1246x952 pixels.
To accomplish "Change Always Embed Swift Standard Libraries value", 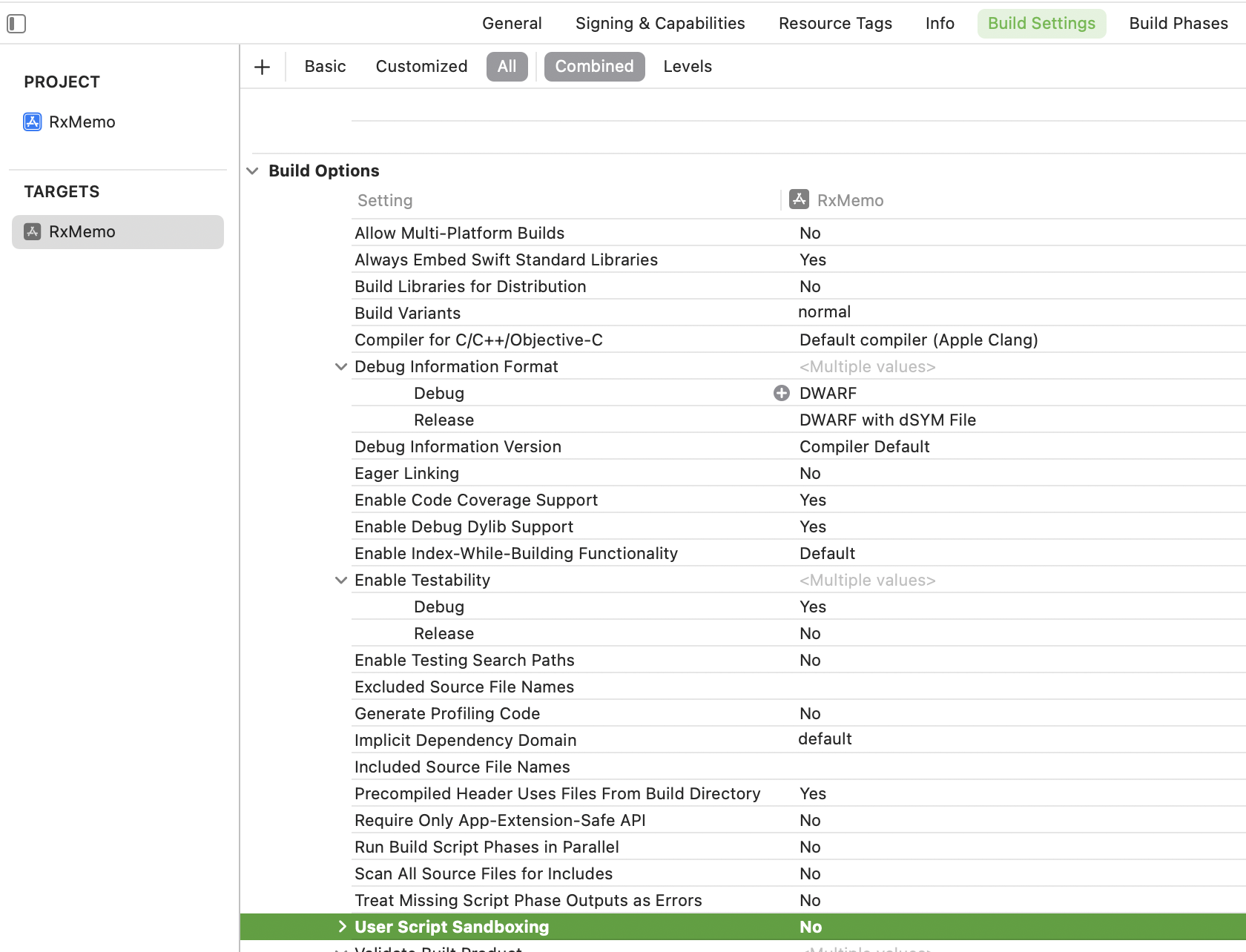I will coord(813,260).
